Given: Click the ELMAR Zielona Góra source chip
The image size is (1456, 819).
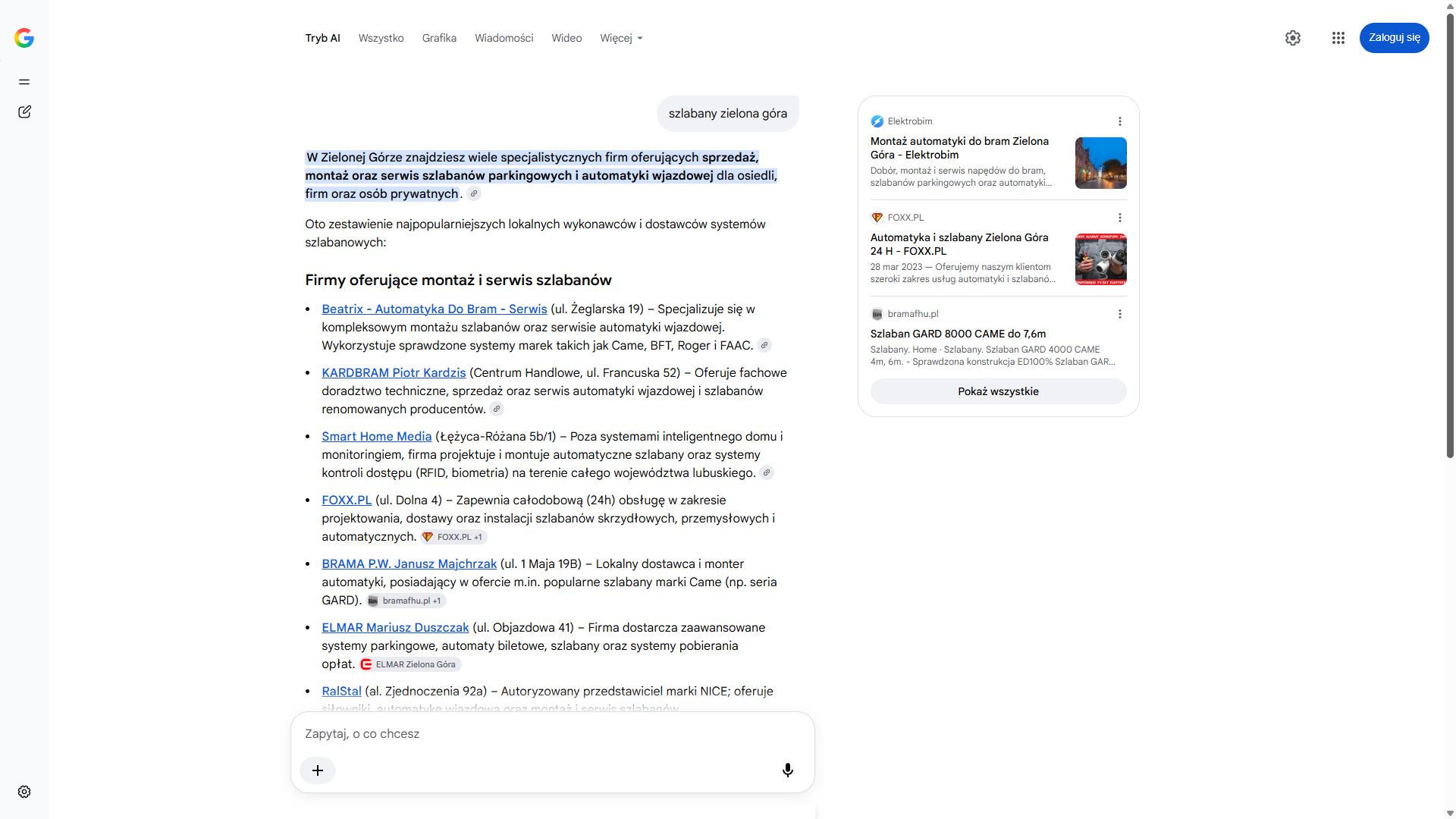Looking at the screenshot, I should [x=409, y=664].
